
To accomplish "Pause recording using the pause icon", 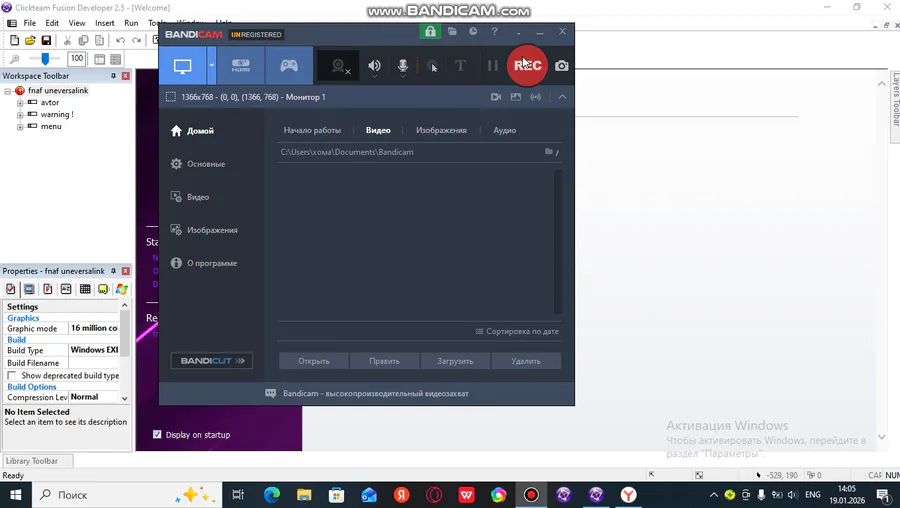I will tap(492, 65).
